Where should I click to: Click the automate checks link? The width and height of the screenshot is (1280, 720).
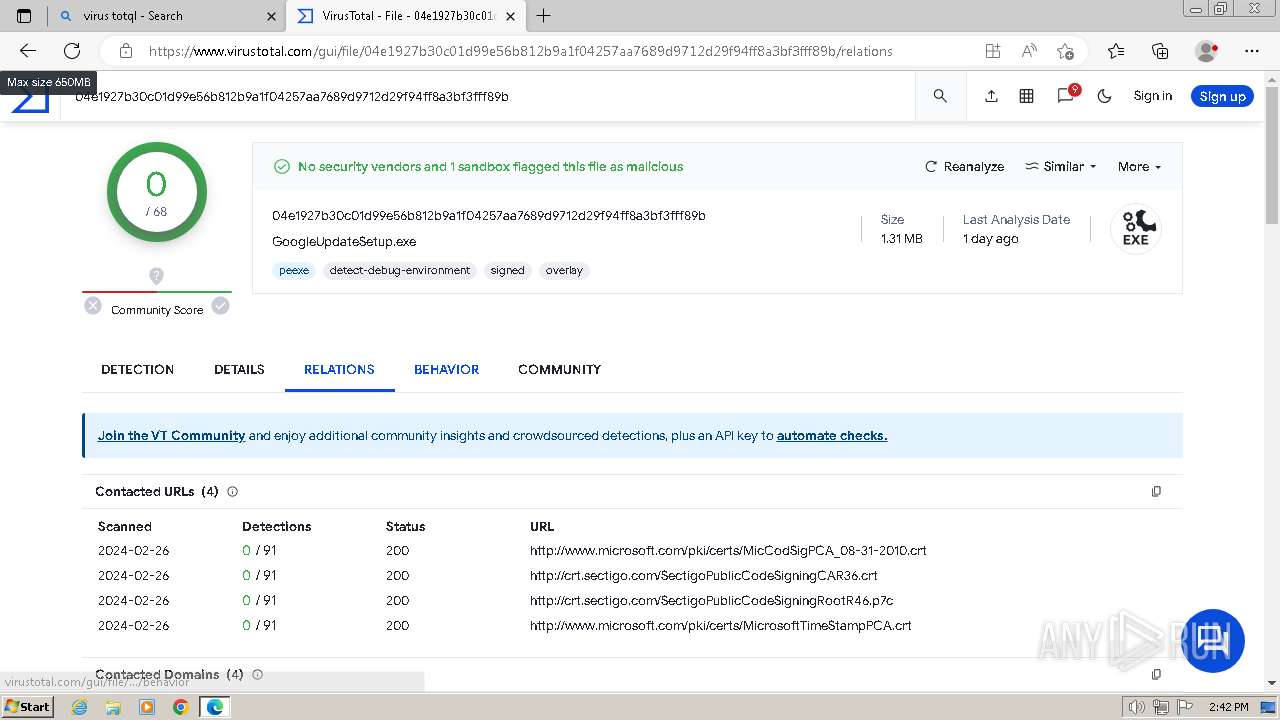[x=832, y=436]
